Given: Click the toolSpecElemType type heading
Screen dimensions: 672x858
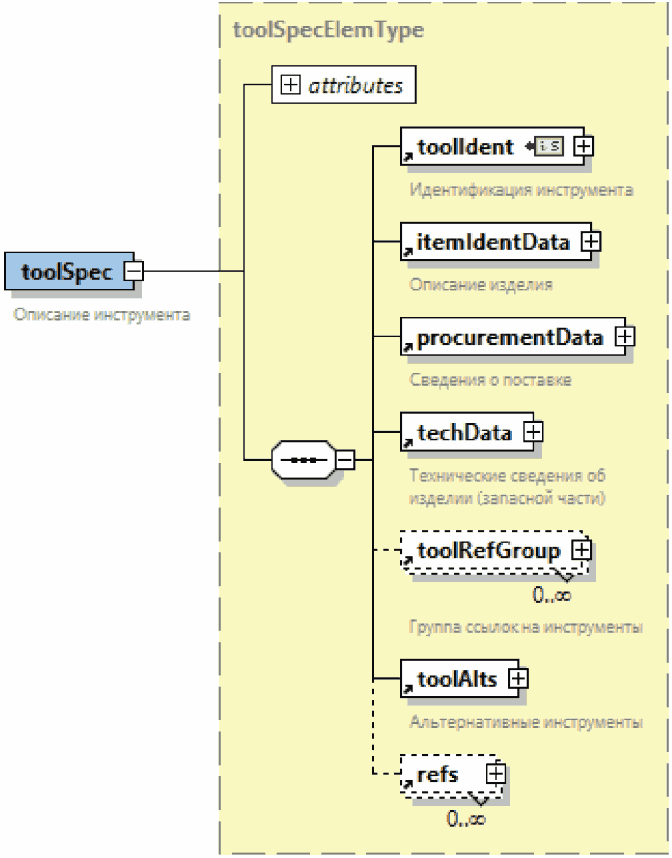Looking at the screenshot, I should [327, 30].
